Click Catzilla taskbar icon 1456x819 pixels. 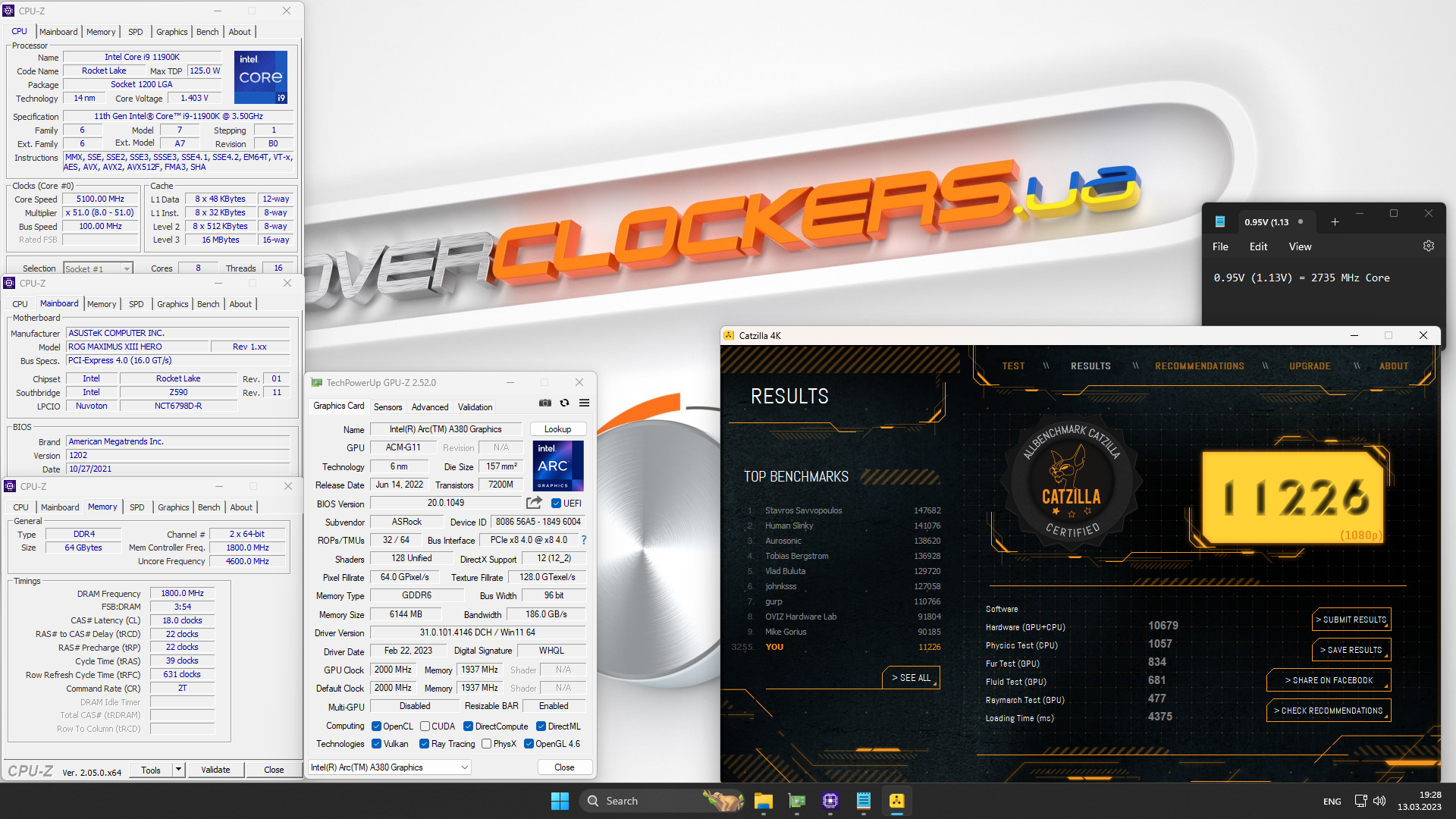click(896, 801)
